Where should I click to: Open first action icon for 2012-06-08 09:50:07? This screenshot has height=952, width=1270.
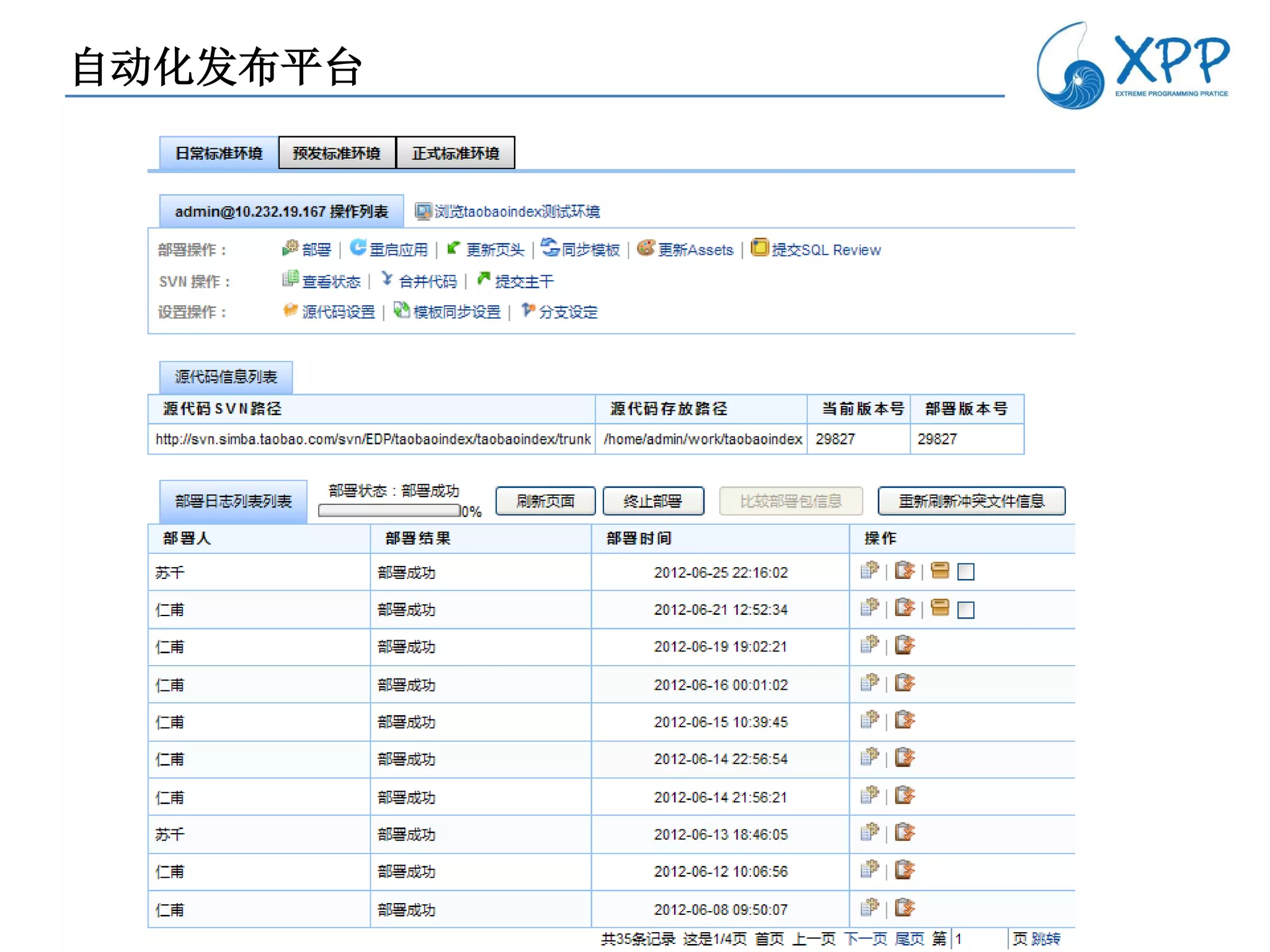pyautogui.click(x=870, y=908)
